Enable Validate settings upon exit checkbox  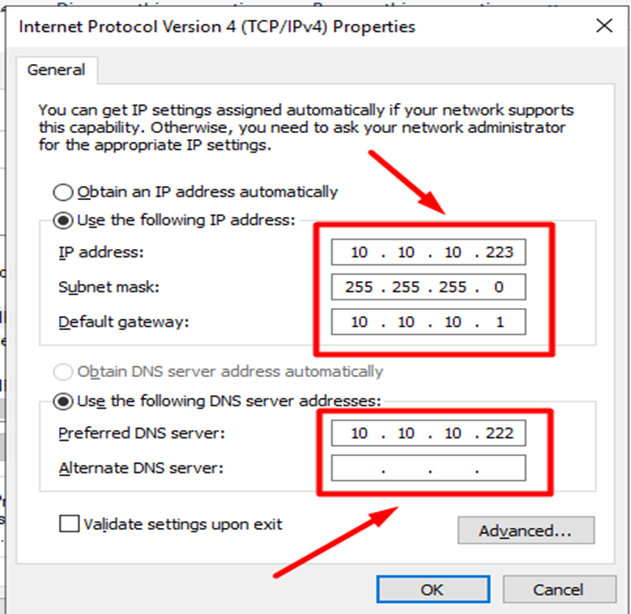coord(69,524)
